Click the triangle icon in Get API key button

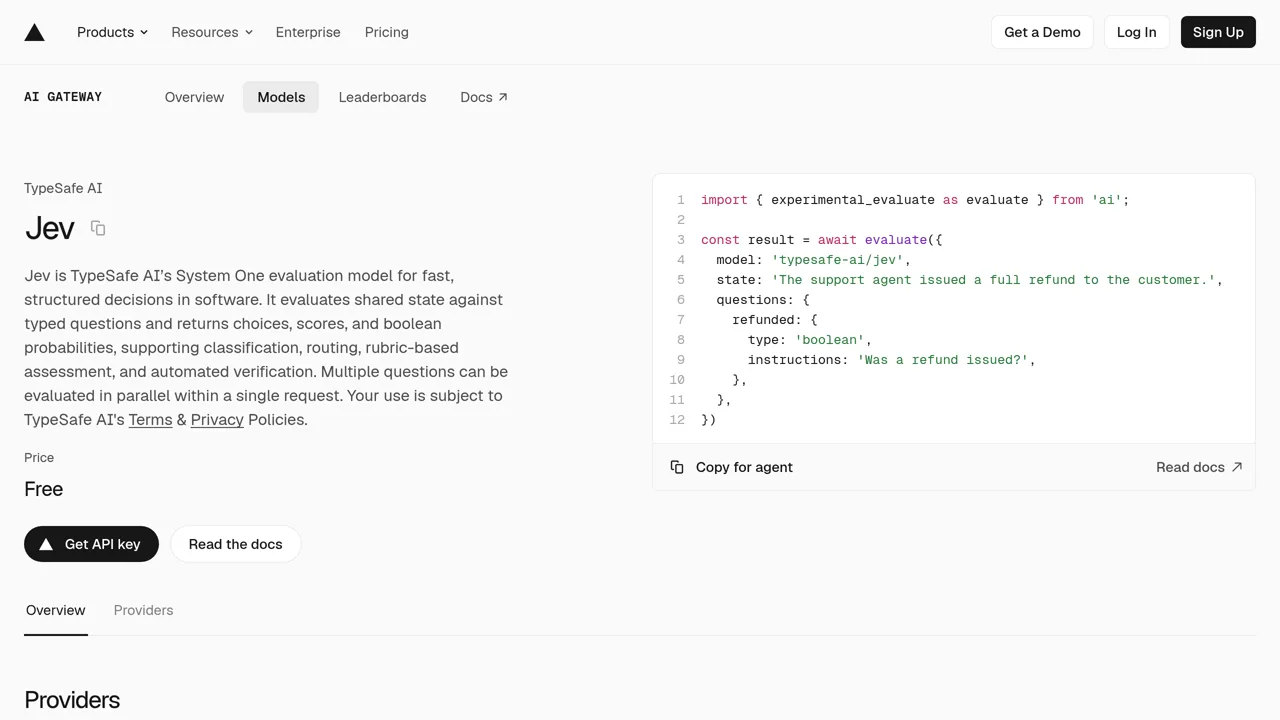click(46, 544)
